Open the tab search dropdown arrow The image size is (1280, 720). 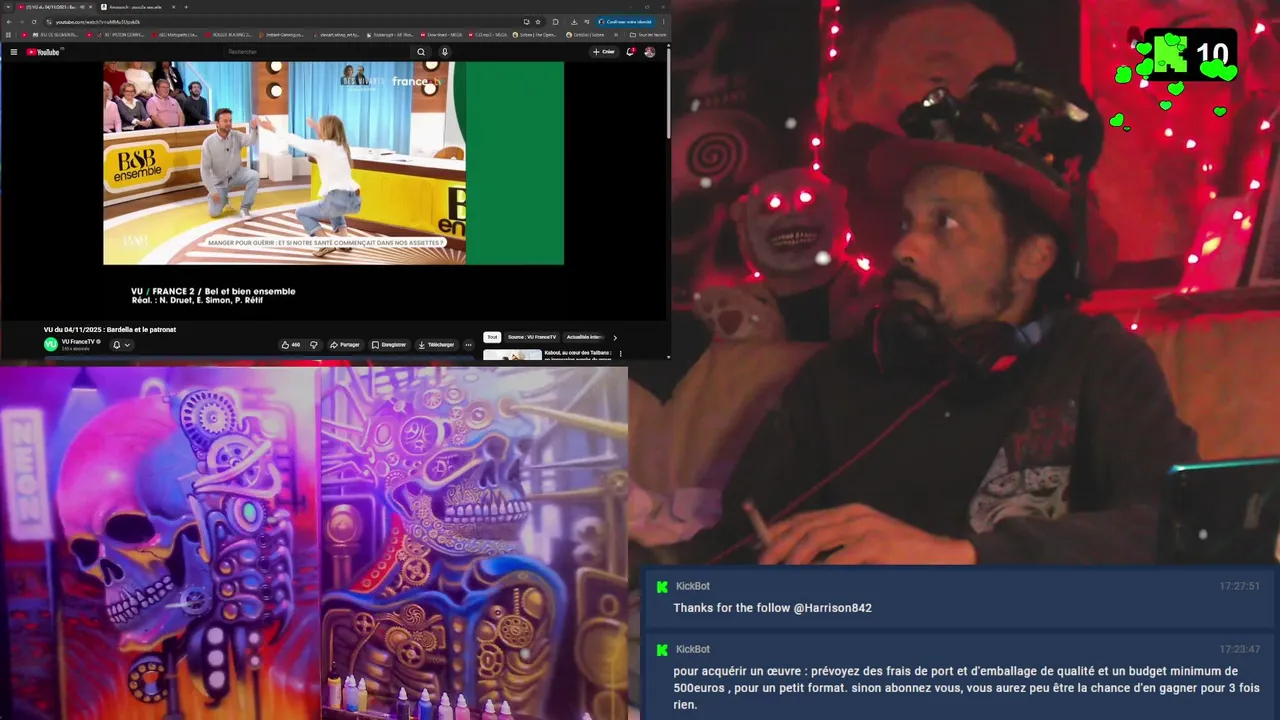pos(6,7)
